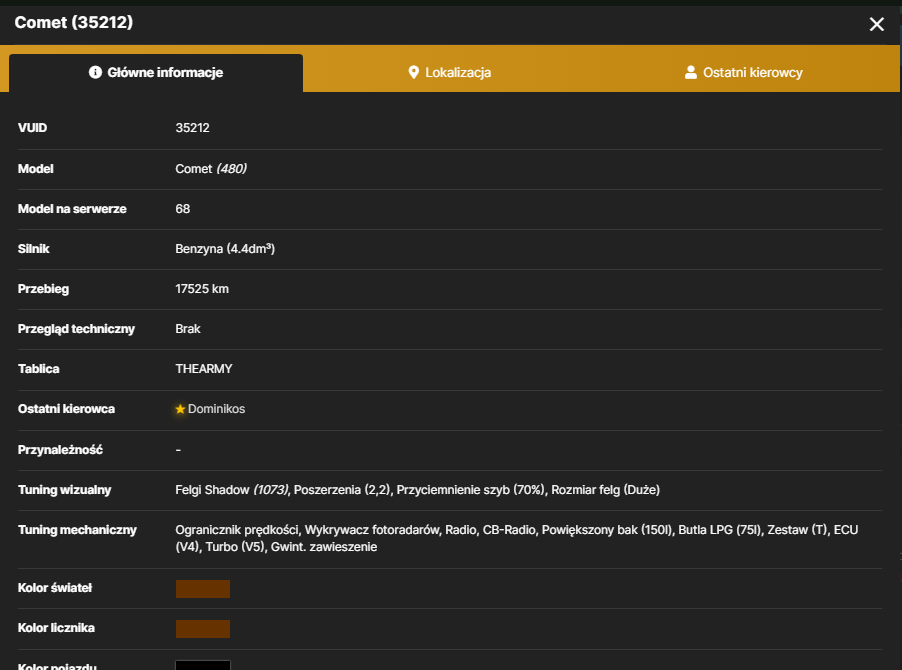Click the black Kolor pojazdu swatch
The height and width of the screenshot is (670, 902).
[x=202, y=665]
